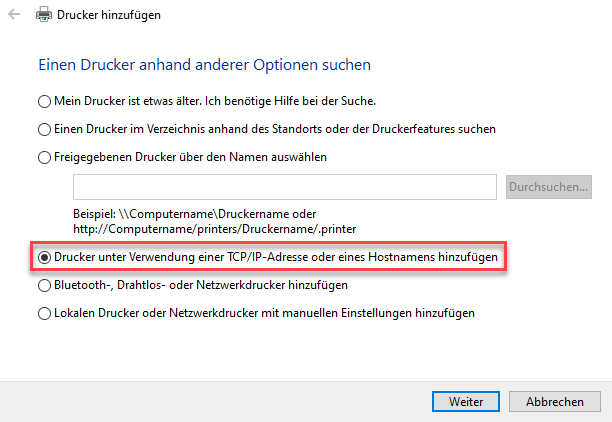
Task: Click the heading 'Einen Drucker anhand anderer Optionen suchen'
Action: click(204, 65)
